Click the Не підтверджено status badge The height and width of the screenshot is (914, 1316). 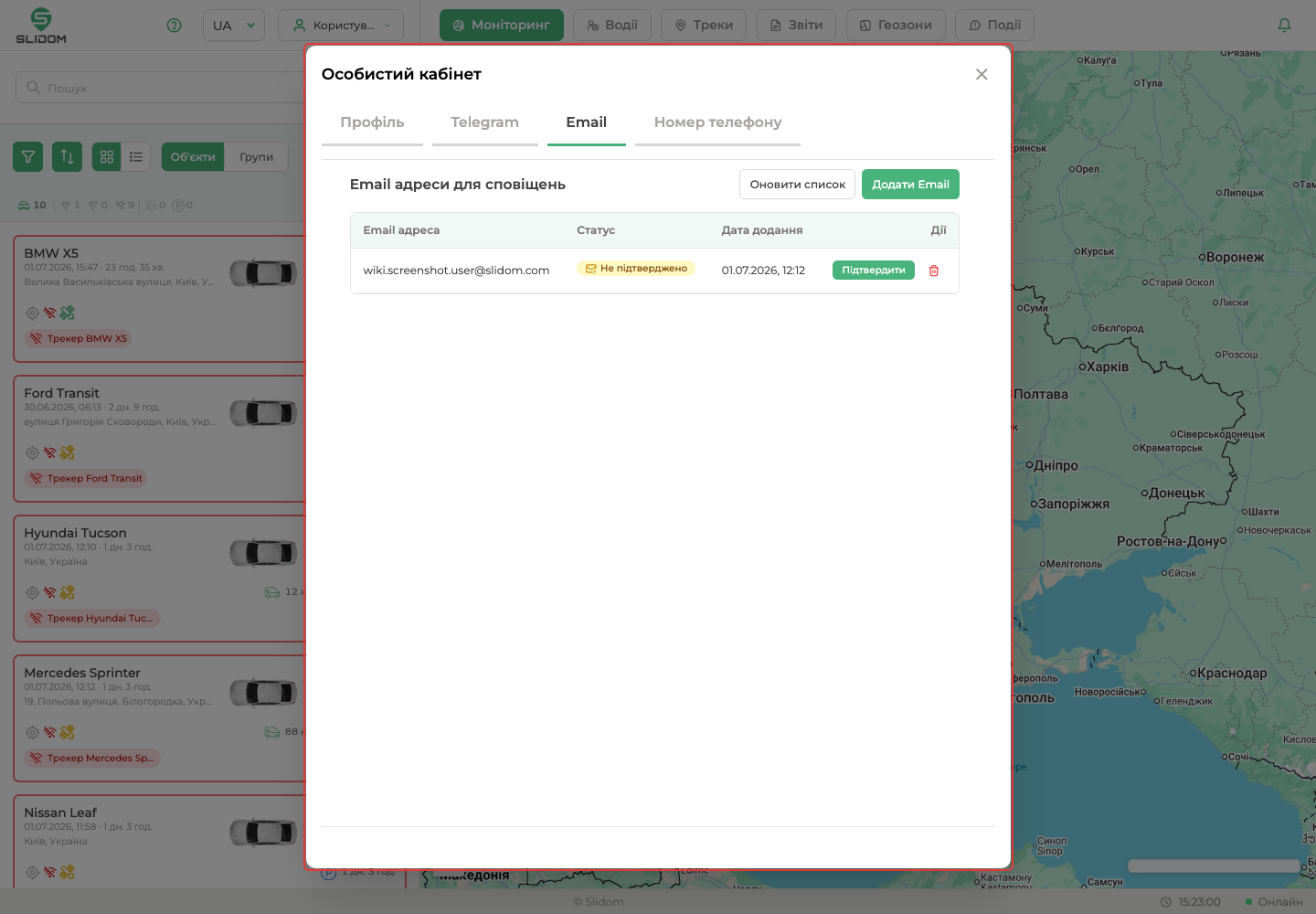pos(636,269)
